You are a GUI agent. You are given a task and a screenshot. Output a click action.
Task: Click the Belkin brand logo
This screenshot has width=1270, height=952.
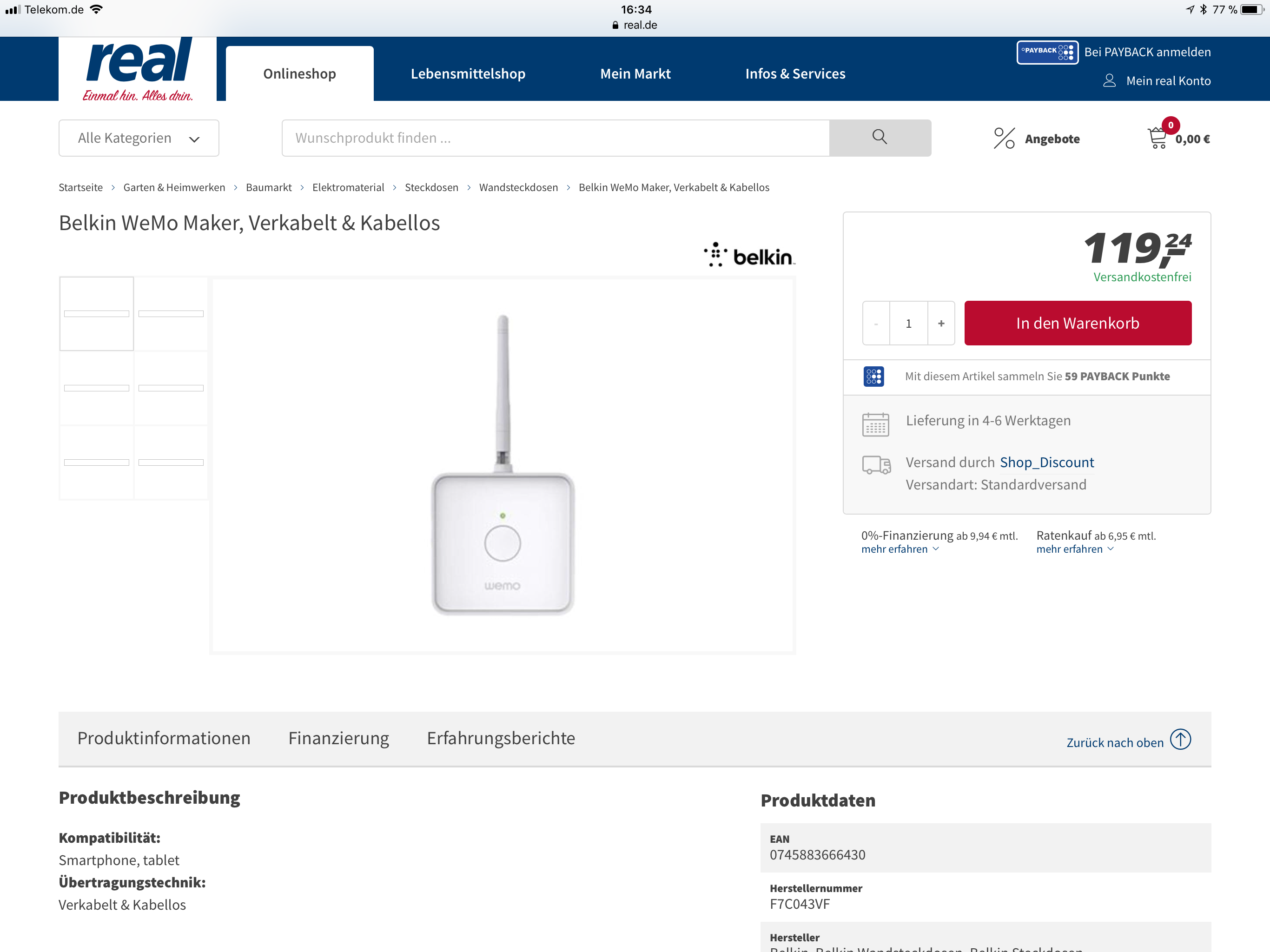point(749,256)
